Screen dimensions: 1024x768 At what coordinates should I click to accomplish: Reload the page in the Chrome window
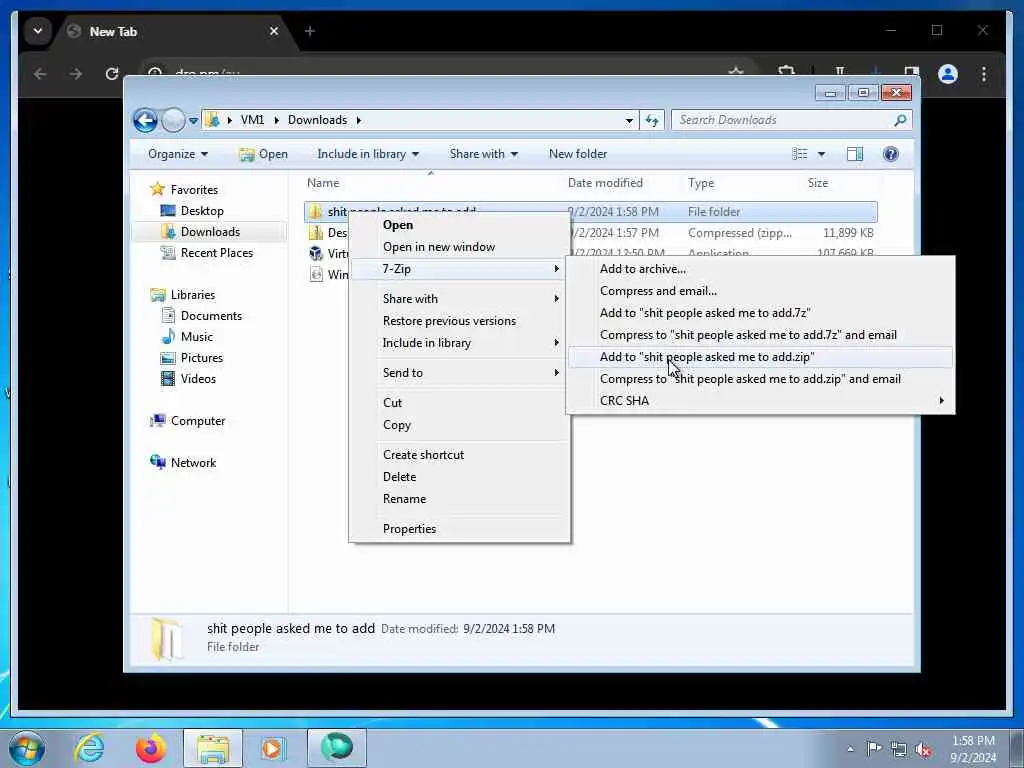(112, 74)
